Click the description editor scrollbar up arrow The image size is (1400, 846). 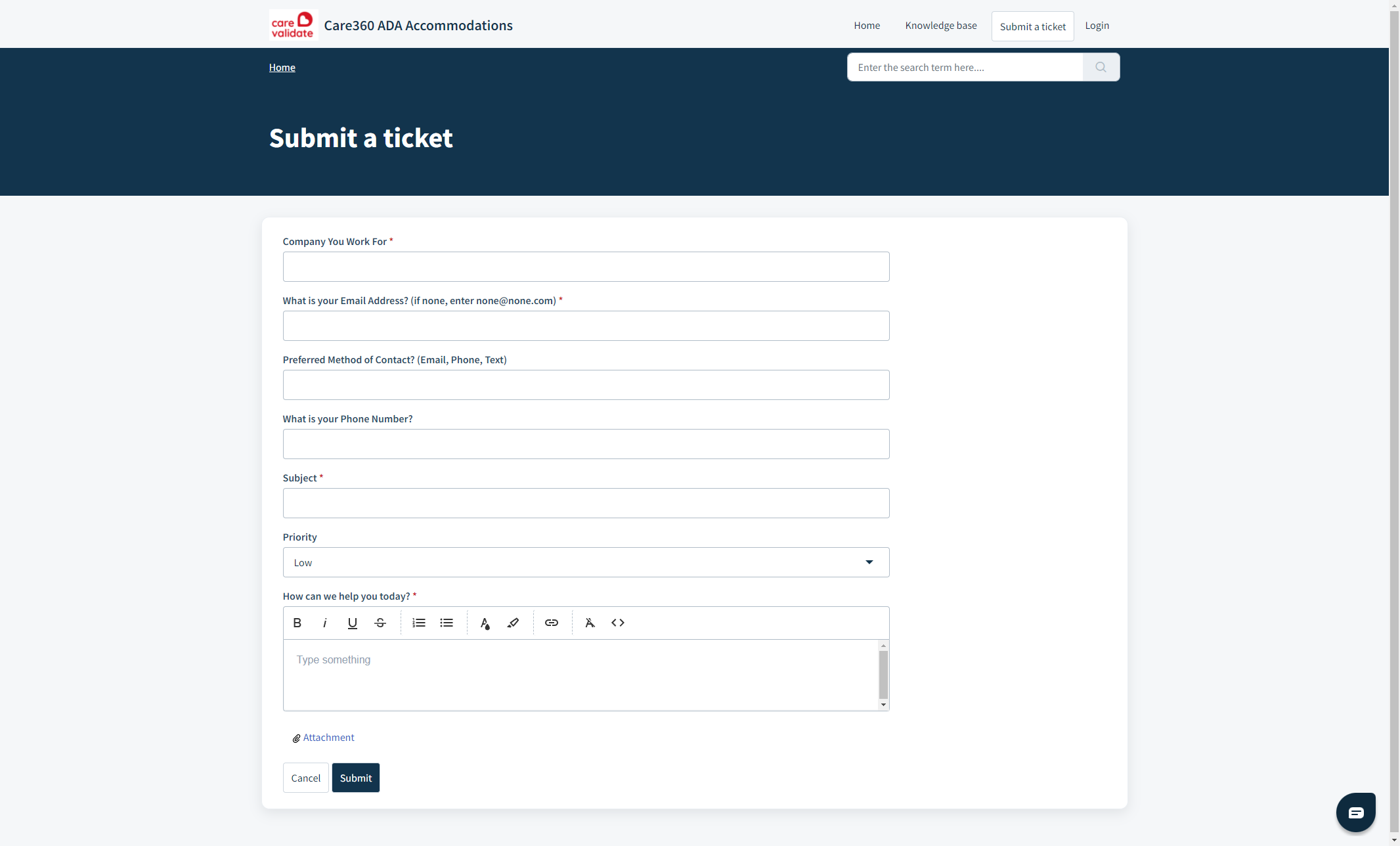tap(884, 646)
